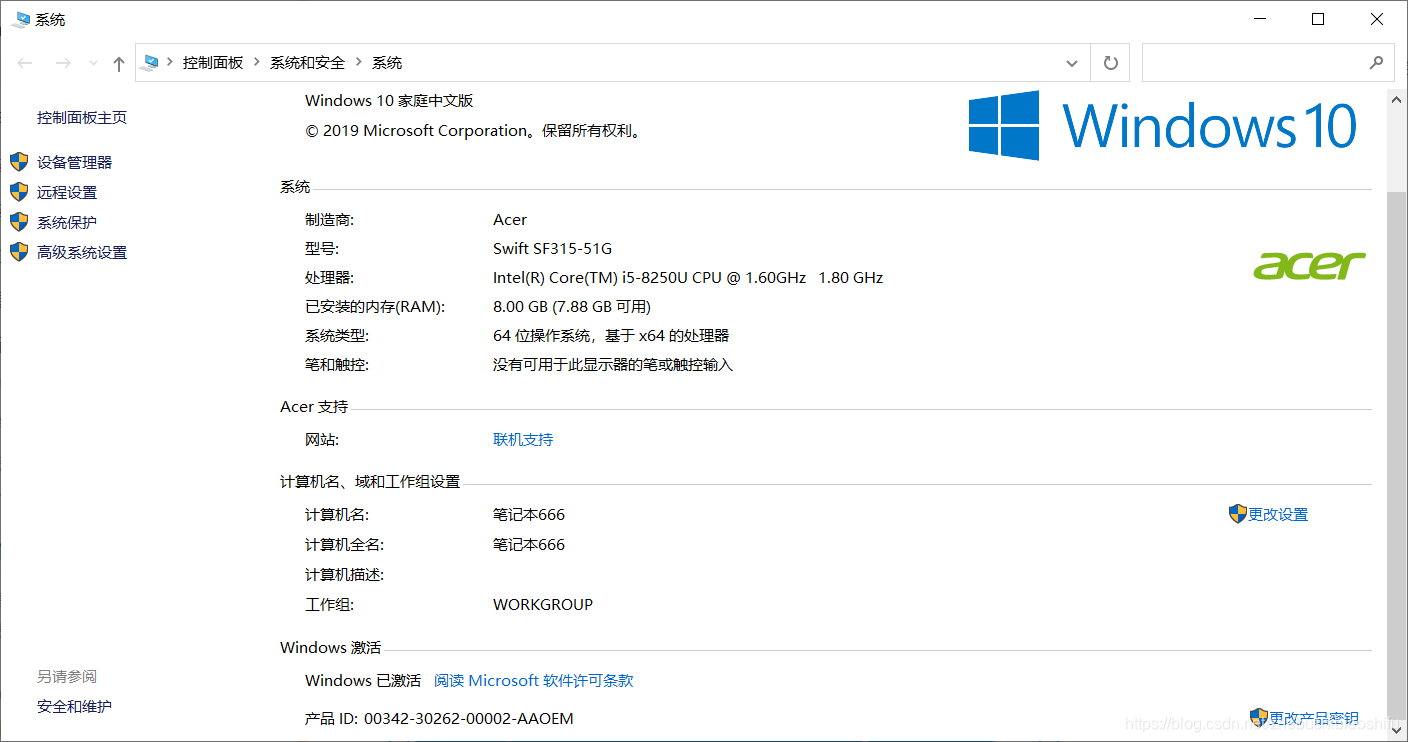Click the Windows 10 logo
This screenshot has width=1408, height=742.
click(x=1163, y=125)
